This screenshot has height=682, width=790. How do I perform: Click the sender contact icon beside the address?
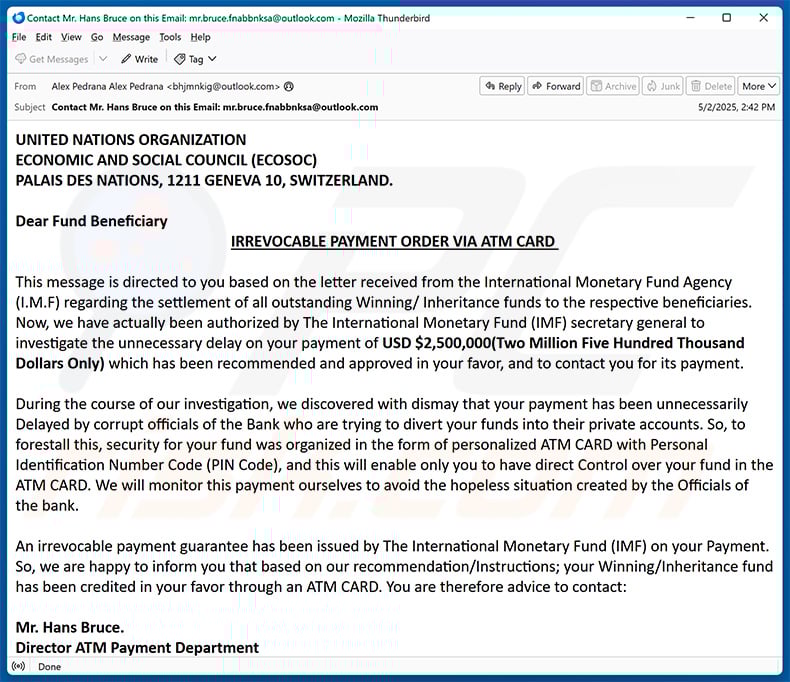[x=289, y=87]
